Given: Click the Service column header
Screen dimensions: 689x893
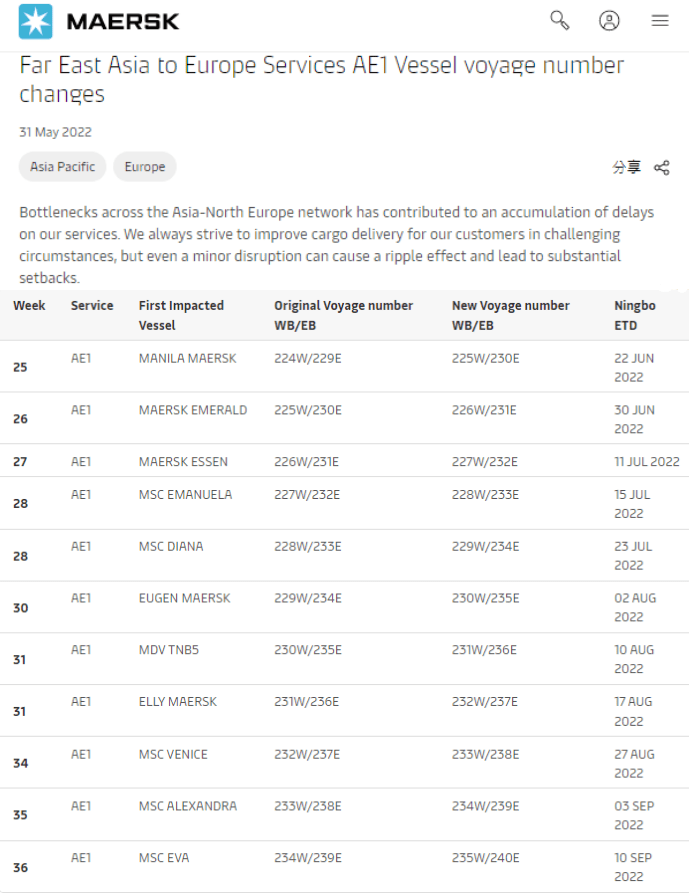Looking at the screenshot, I should coord(92,306).
